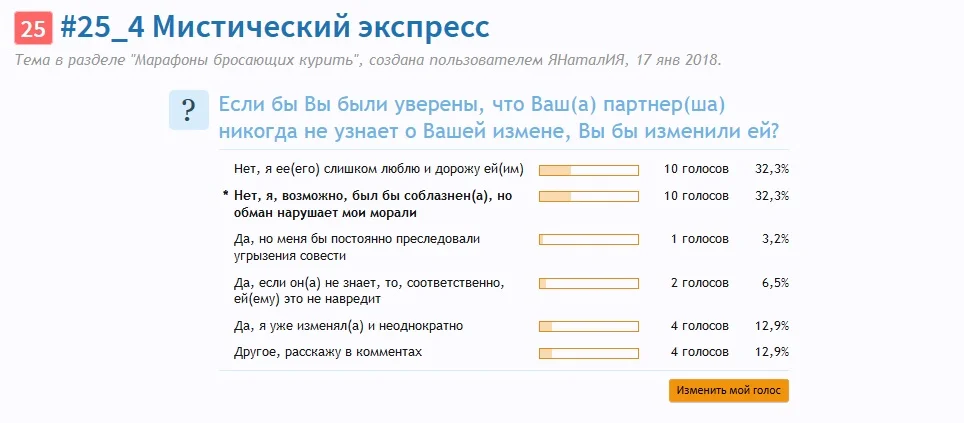Click option 'Да, я уже изменял(а) и неоднократно'
964x423 pixels.
[x=347, y=326]
